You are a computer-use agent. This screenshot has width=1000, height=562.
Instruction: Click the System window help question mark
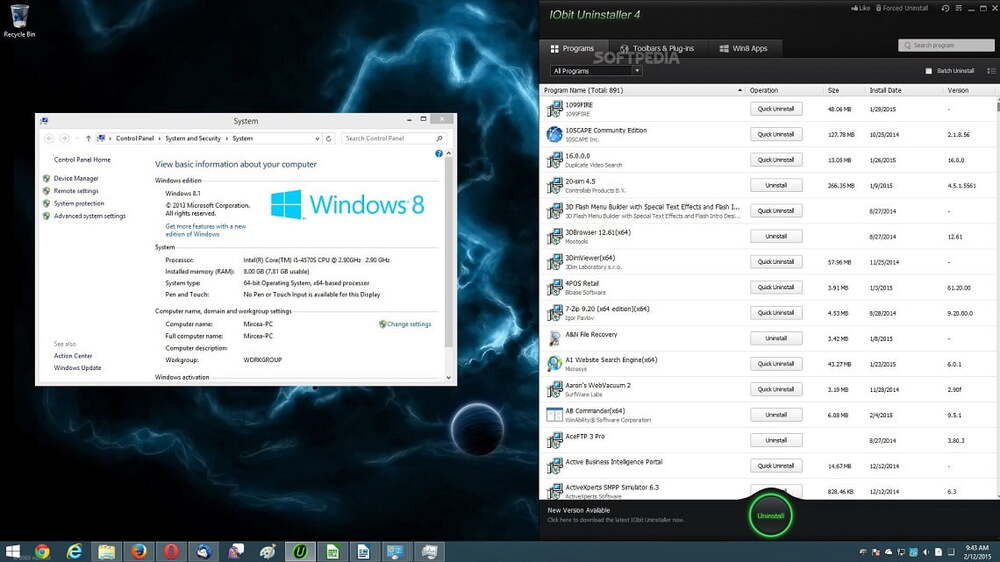coord(438,154)
